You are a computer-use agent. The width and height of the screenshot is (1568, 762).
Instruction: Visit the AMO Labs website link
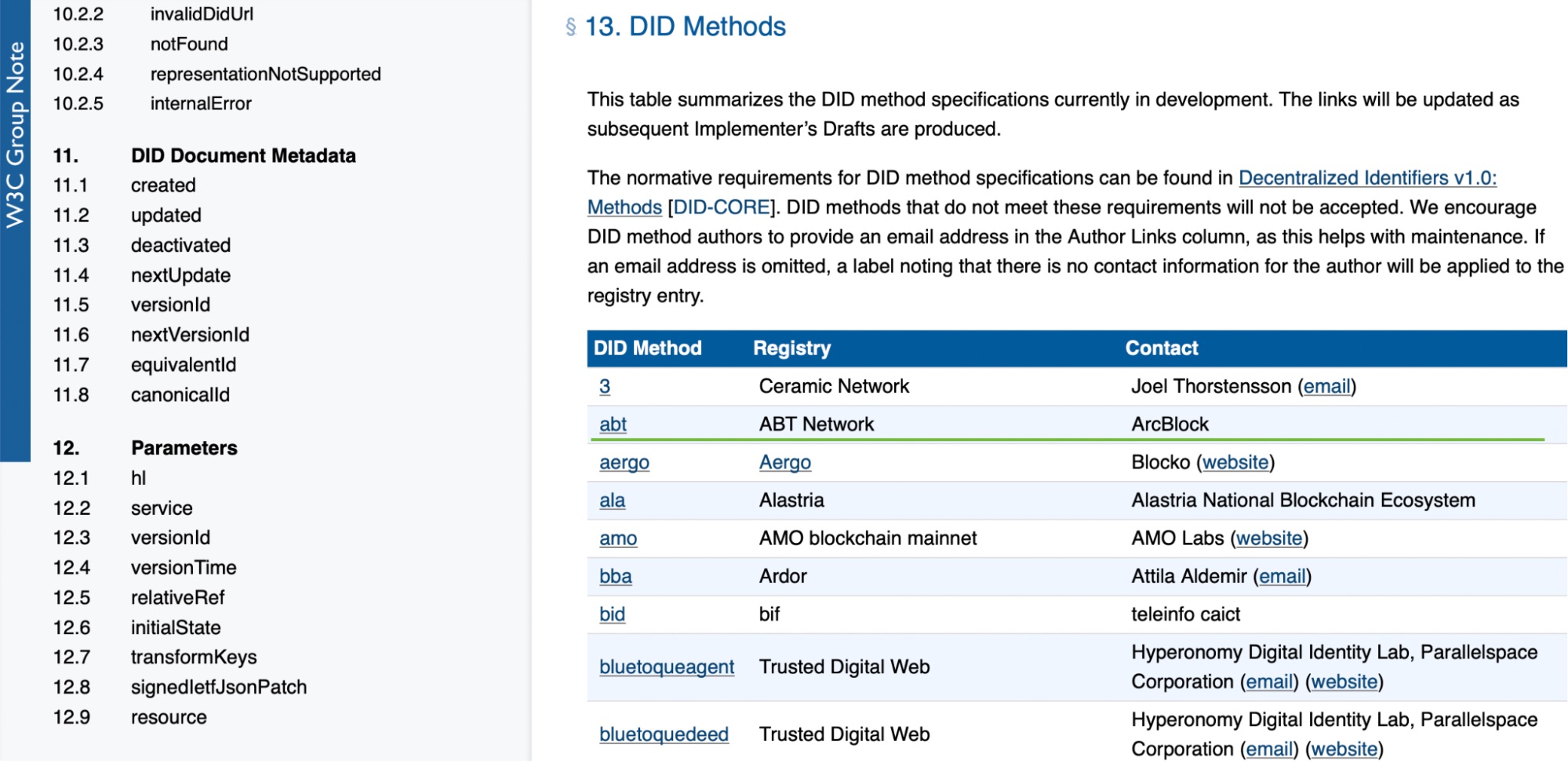click(x=1269, y=538)
